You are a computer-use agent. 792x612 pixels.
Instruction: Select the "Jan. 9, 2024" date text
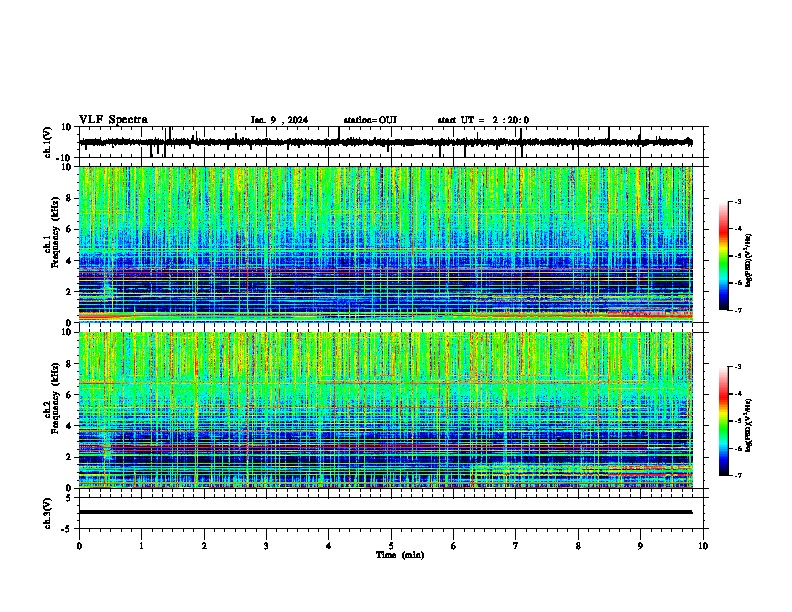[x=279, y=120]
